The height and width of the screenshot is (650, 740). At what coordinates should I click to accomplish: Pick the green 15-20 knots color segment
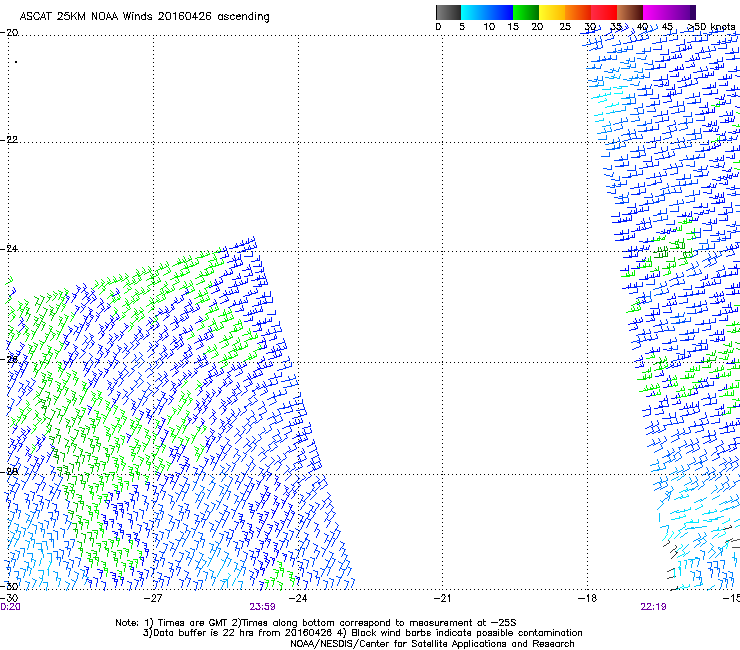pyautogui.click(x=526, y=12)
